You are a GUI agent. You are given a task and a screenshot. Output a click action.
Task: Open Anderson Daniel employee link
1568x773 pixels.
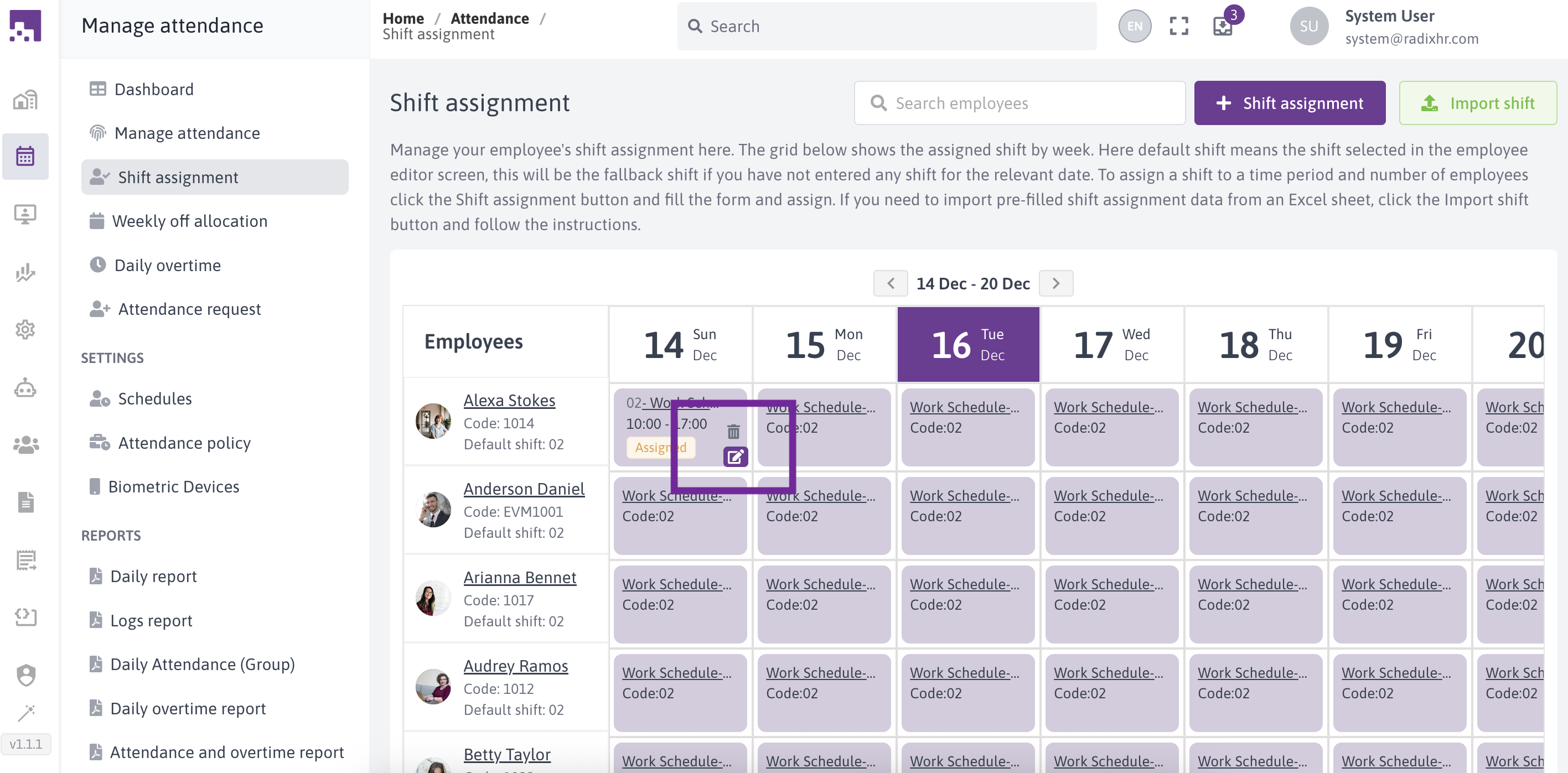pos(524,489)
